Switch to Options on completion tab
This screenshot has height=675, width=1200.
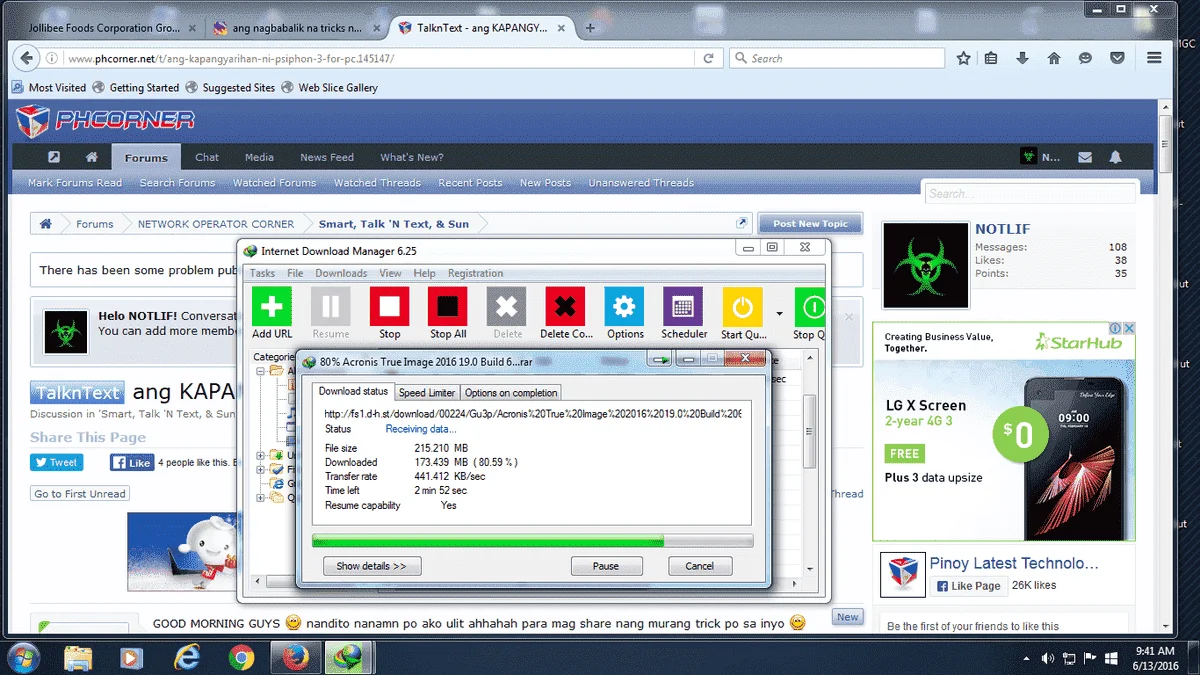(510, 393)
